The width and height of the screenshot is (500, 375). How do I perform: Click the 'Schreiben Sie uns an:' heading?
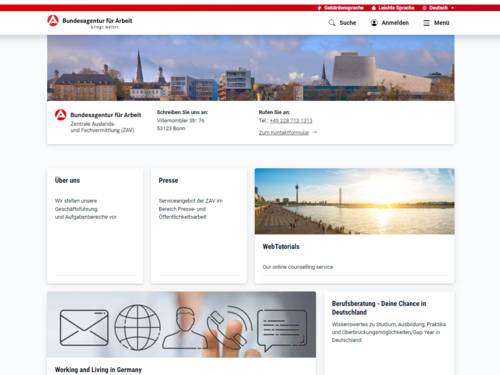tap(182, 112)
